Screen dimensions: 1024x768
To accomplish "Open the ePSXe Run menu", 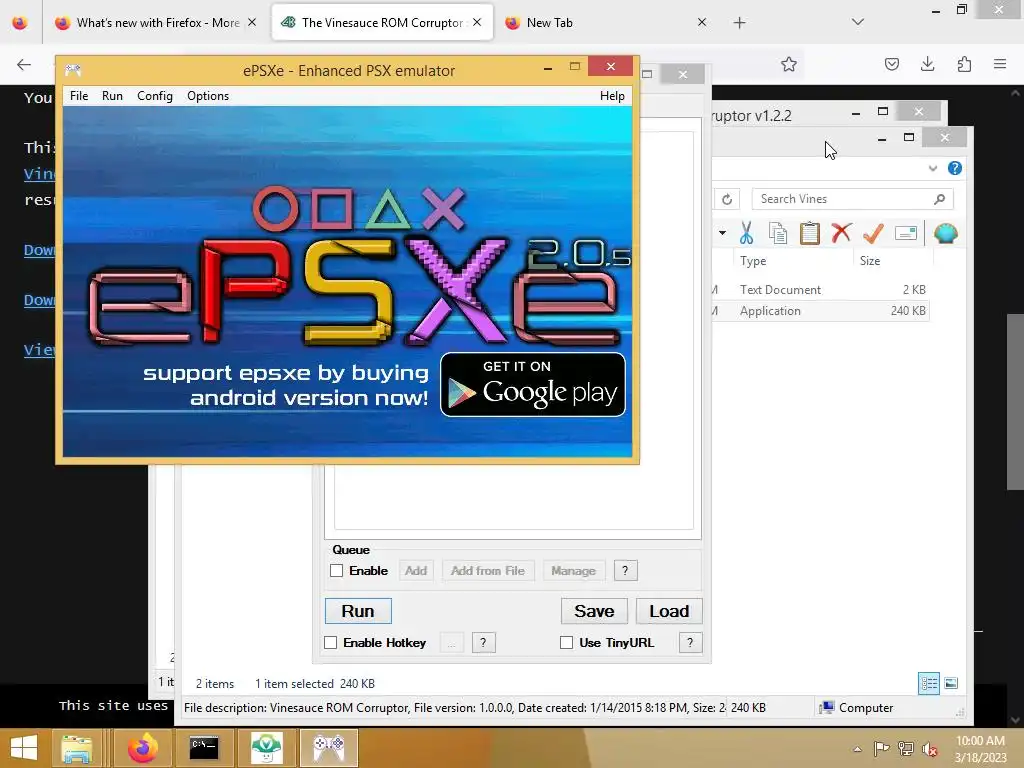I will pyautogui.click(x=112, y=95).
